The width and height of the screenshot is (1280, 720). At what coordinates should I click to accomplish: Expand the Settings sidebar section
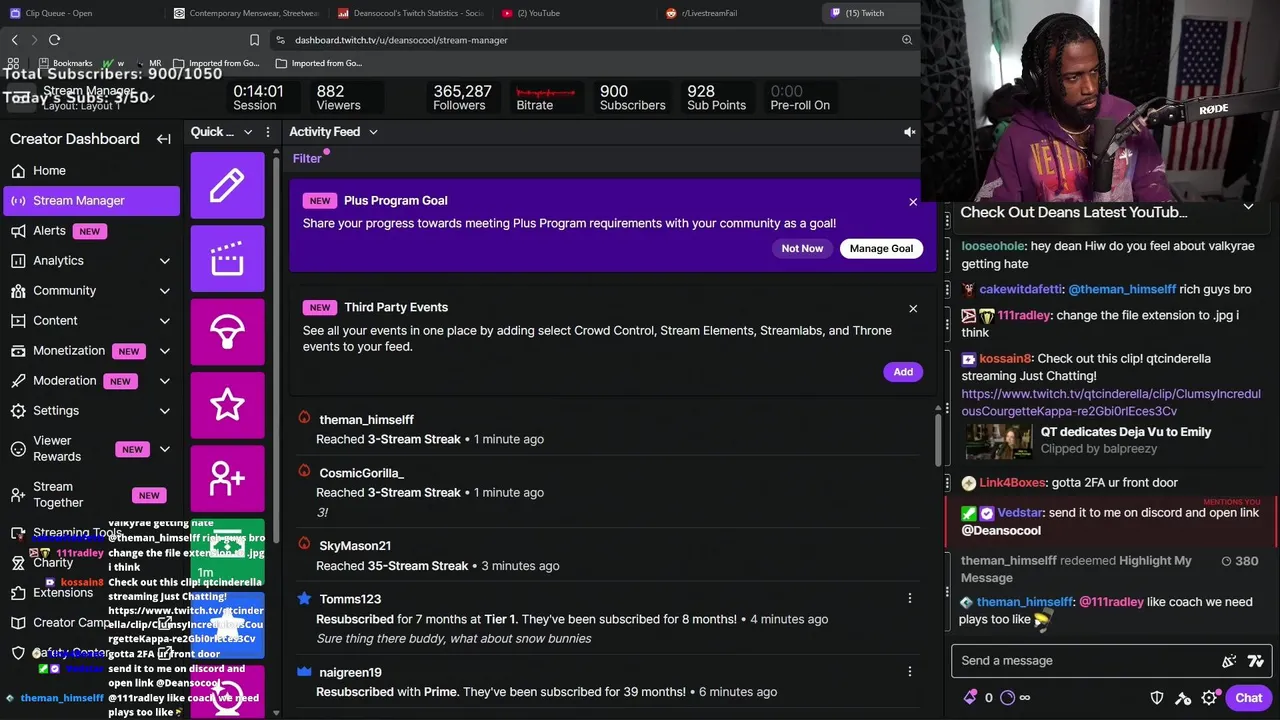164,411
